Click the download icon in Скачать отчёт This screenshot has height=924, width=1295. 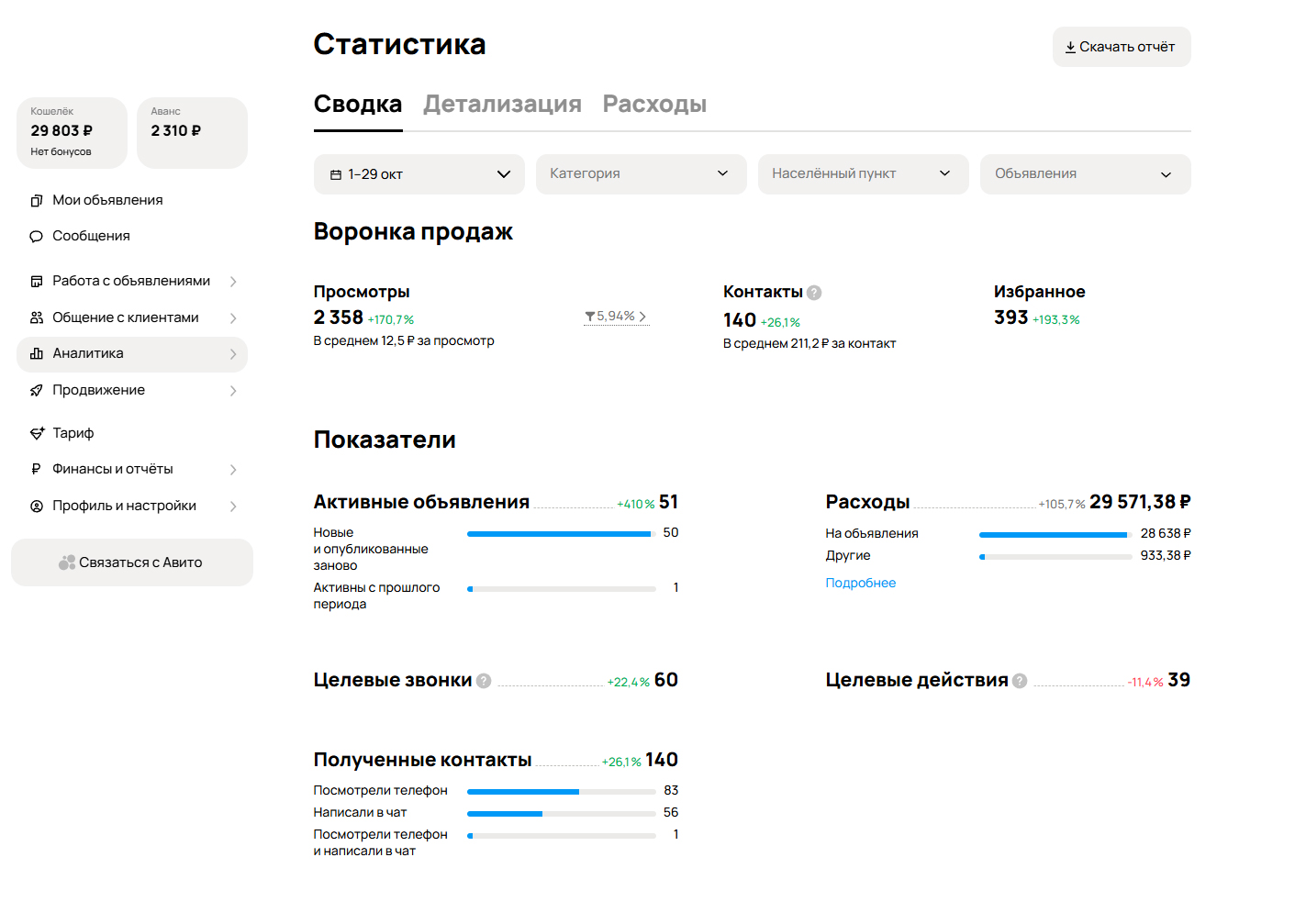(x=1070, y=47)
